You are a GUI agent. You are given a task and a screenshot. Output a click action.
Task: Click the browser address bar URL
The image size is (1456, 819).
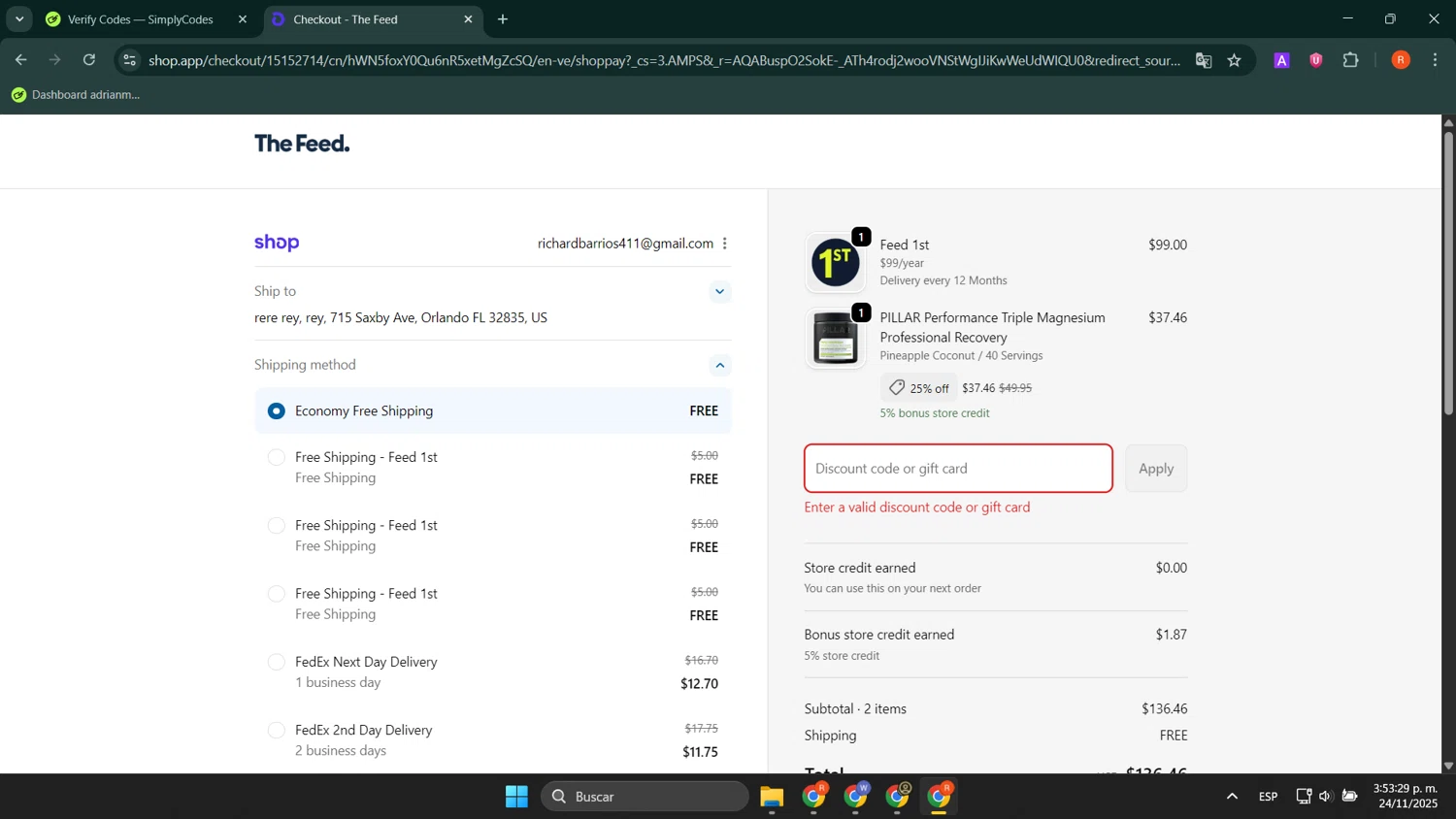[x=664, y=60]
